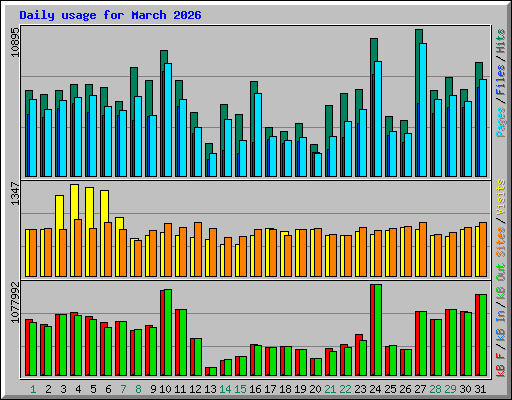
Task: Select day label 20 on the x-axis
Action: click(315, 389)
